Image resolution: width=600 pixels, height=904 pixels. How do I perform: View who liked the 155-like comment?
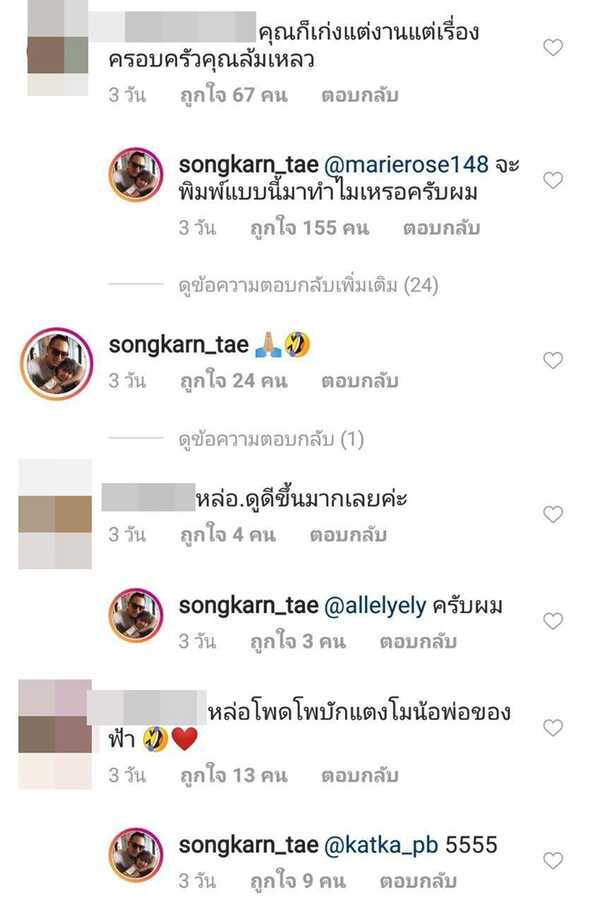309,228
